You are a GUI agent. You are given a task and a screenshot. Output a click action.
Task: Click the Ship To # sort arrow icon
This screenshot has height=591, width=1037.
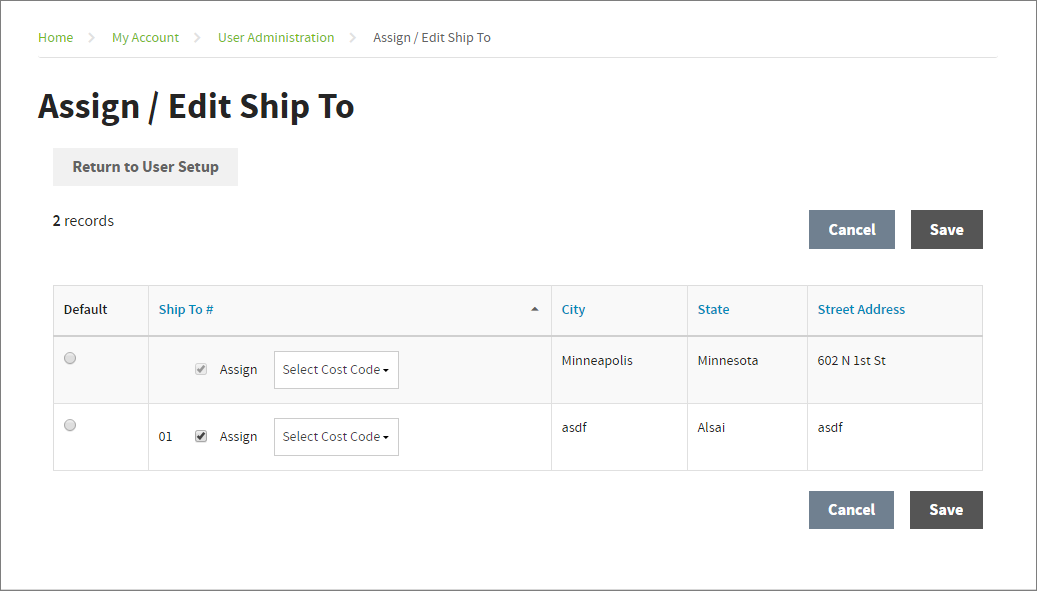pos(534,310)
